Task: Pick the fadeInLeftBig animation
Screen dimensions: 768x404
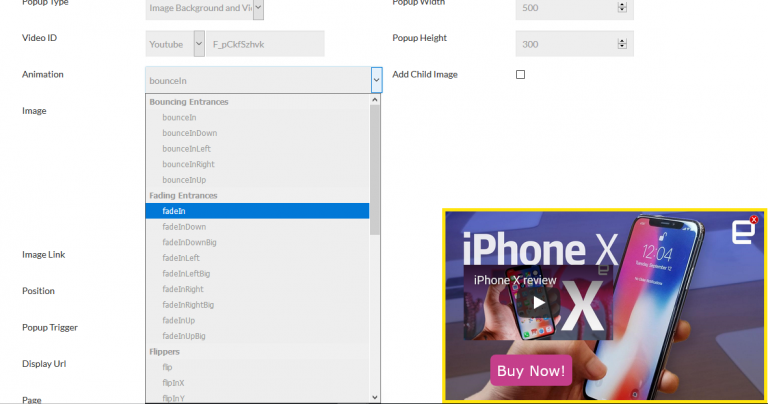Action: pos(186,273)
